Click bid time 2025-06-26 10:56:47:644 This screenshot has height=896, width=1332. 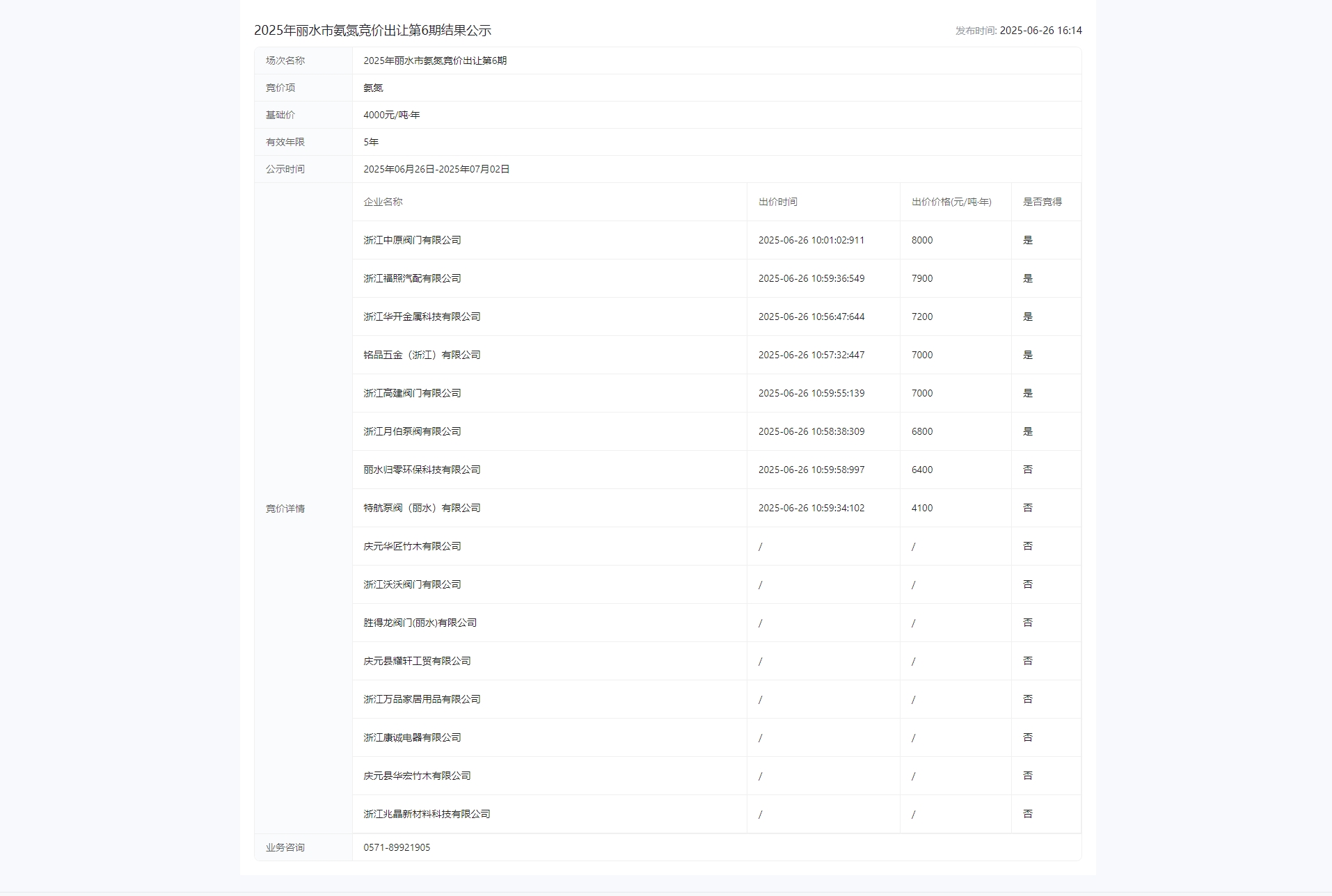coord(811,317)
